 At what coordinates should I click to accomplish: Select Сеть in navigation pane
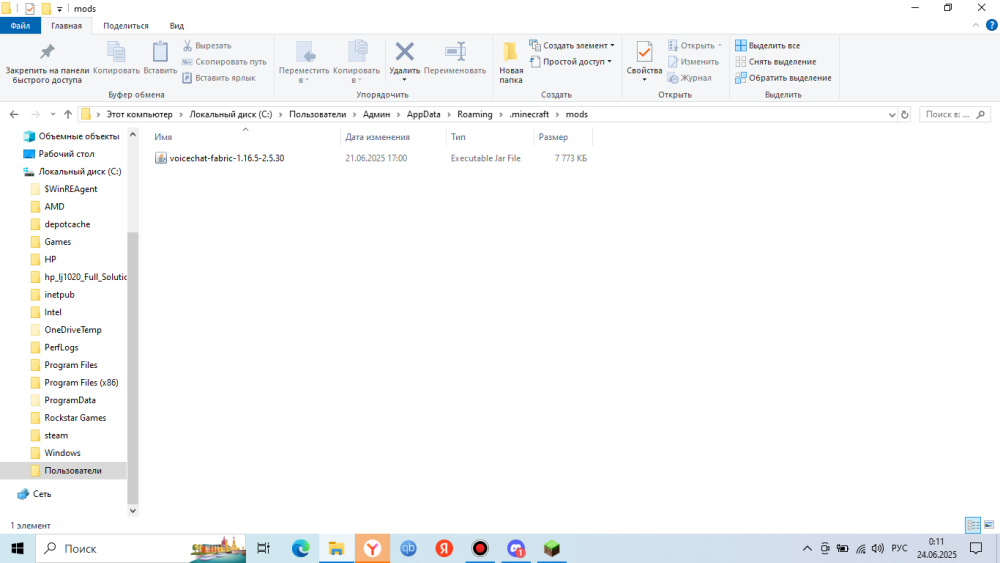[x=42, y=494]
